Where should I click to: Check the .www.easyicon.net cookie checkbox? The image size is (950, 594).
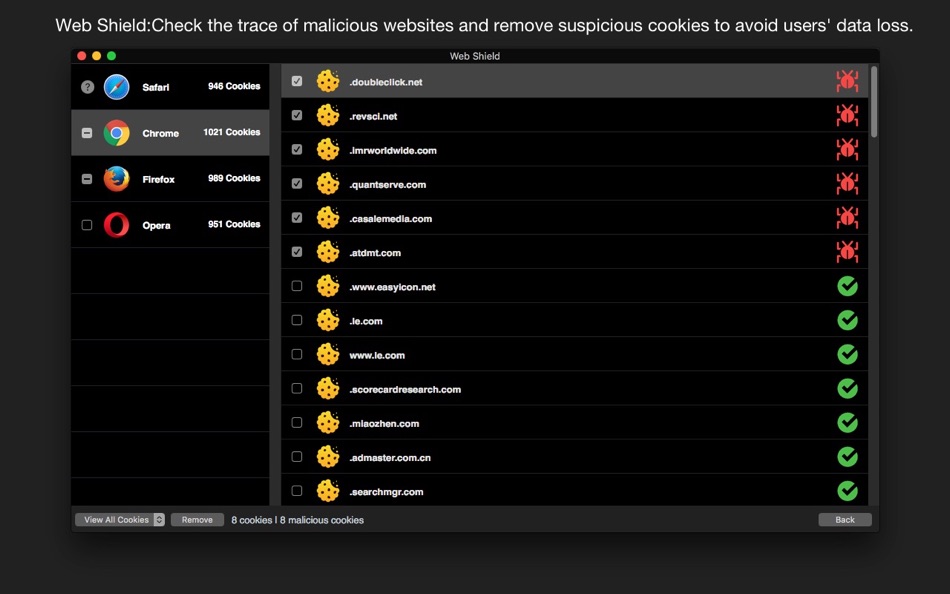point(297,286)
